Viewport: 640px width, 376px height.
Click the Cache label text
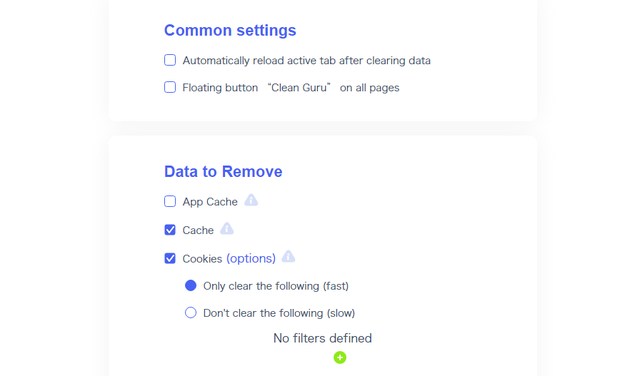point(198,230)
